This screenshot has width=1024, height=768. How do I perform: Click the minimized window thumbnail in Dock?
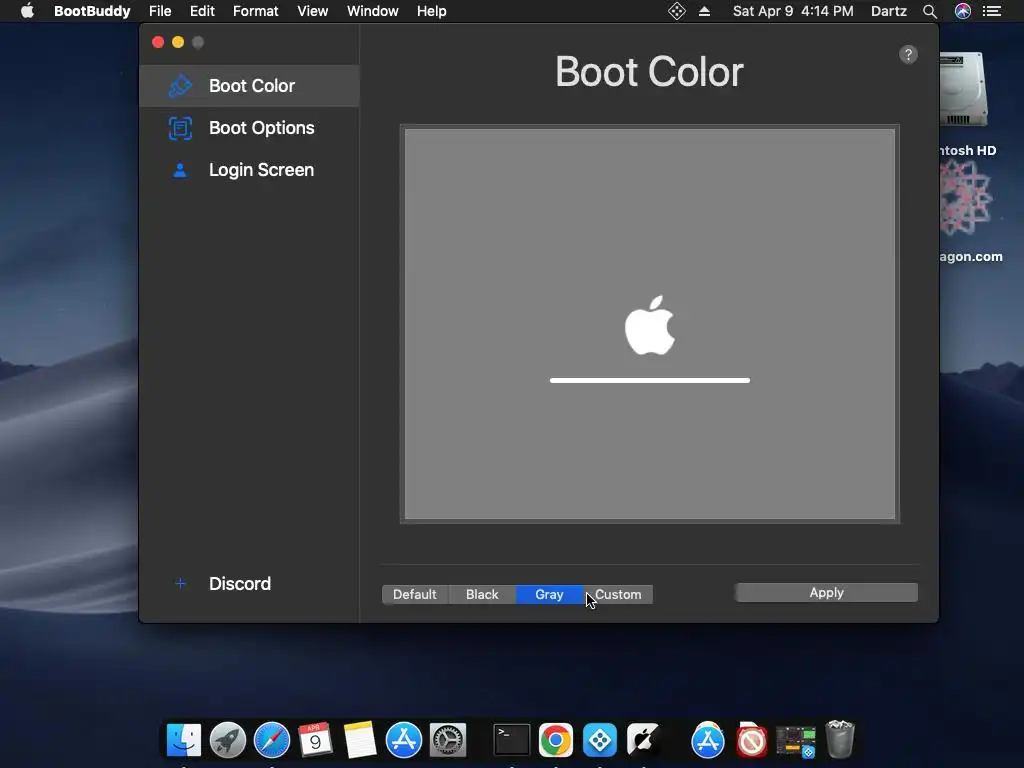(x=795, y=741)
